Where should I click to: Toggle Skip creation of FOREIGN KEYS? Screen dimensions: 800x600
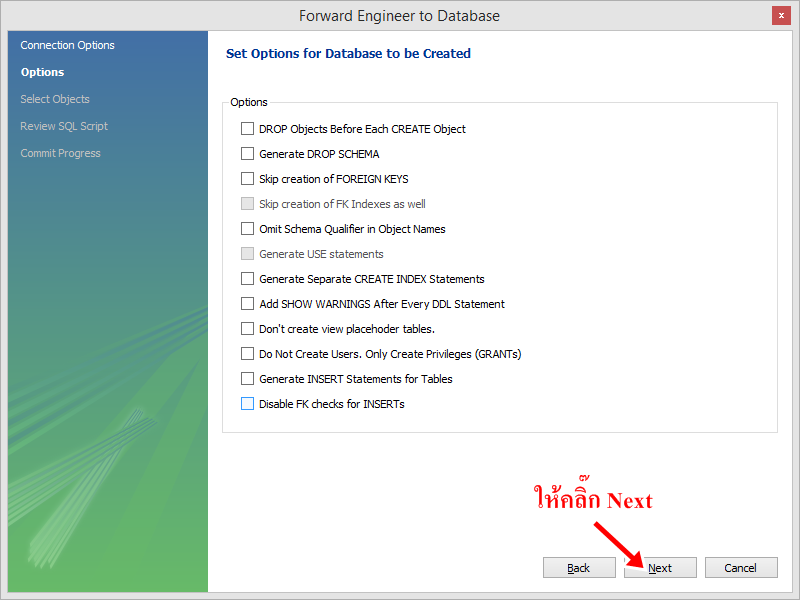pyautogui.click(x=247, y=179)
